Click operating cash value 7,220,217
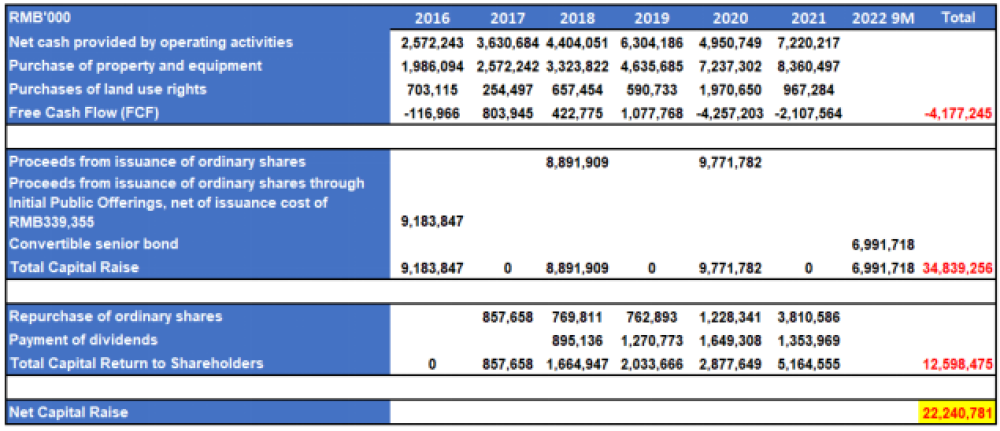This screenshot has height=431, width=1000. (x=808, y=42)
